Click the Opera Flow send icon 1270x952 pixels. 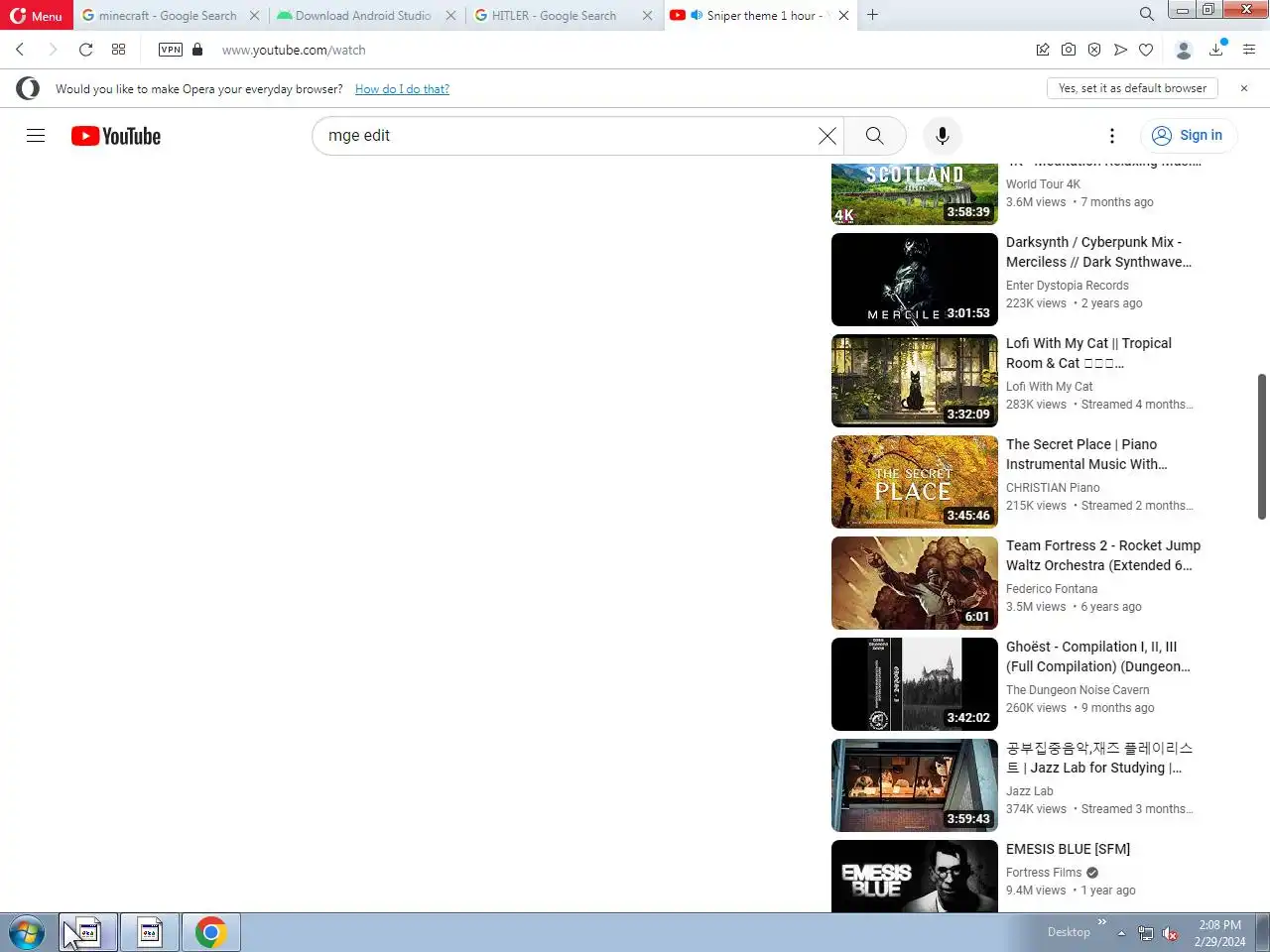click(1120, 50)
